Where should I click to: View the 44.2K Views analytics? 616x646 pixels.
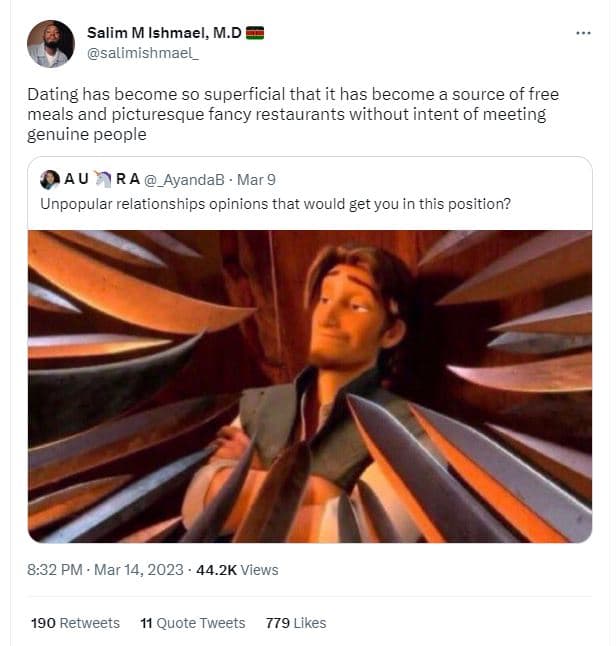(x=236, y=570)
